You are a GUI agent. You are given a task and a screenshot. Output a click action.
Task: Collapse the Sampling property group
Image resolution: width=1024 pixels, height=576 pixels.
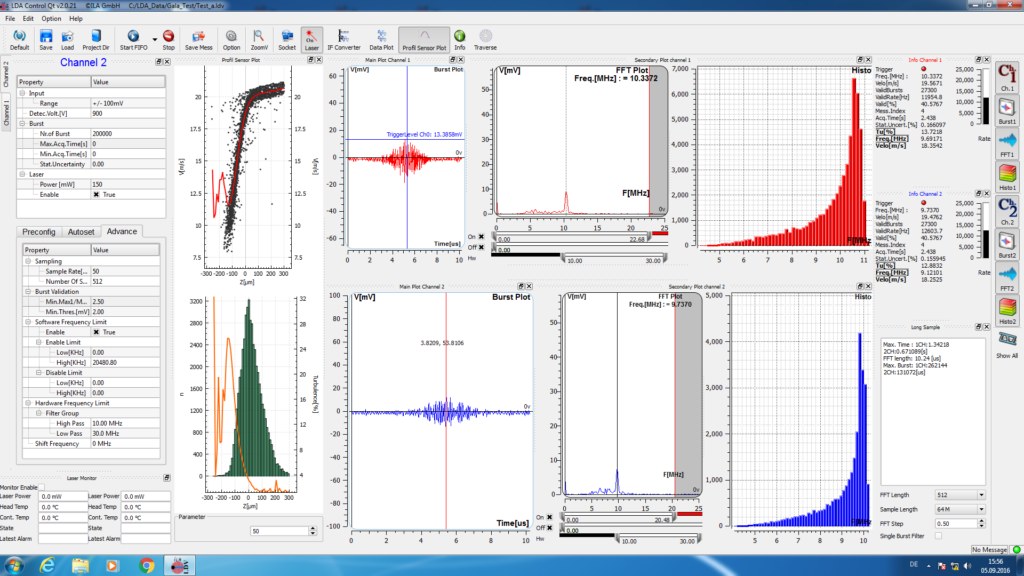26,261
